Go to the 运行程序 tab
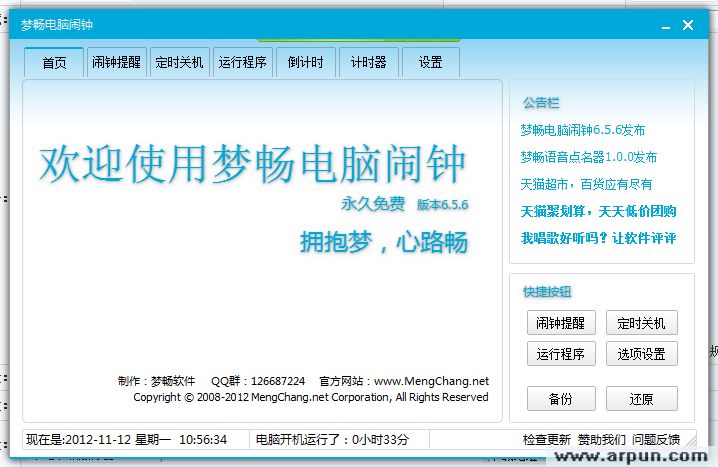718x468 pixels. click(x=242, y=62)
